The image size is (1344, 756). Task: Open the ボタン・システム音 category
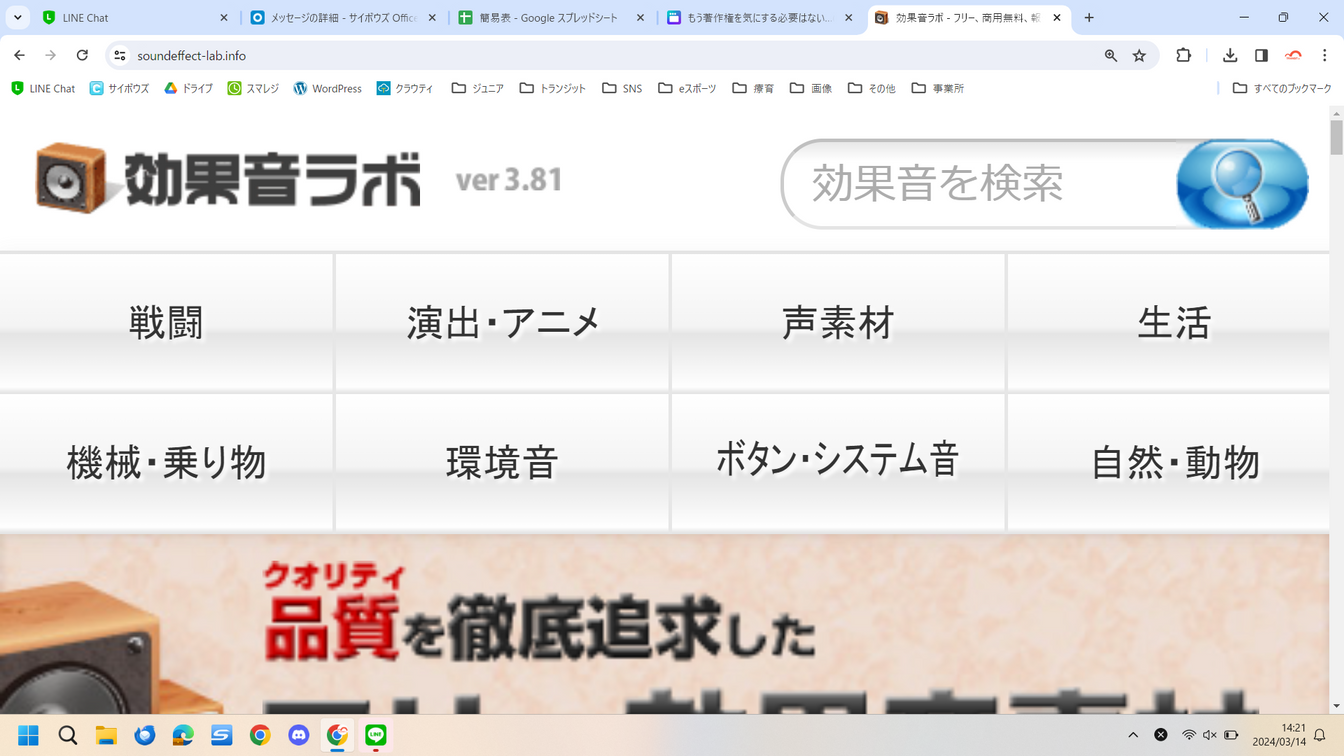pyautogui.click(x=838, y=461)
